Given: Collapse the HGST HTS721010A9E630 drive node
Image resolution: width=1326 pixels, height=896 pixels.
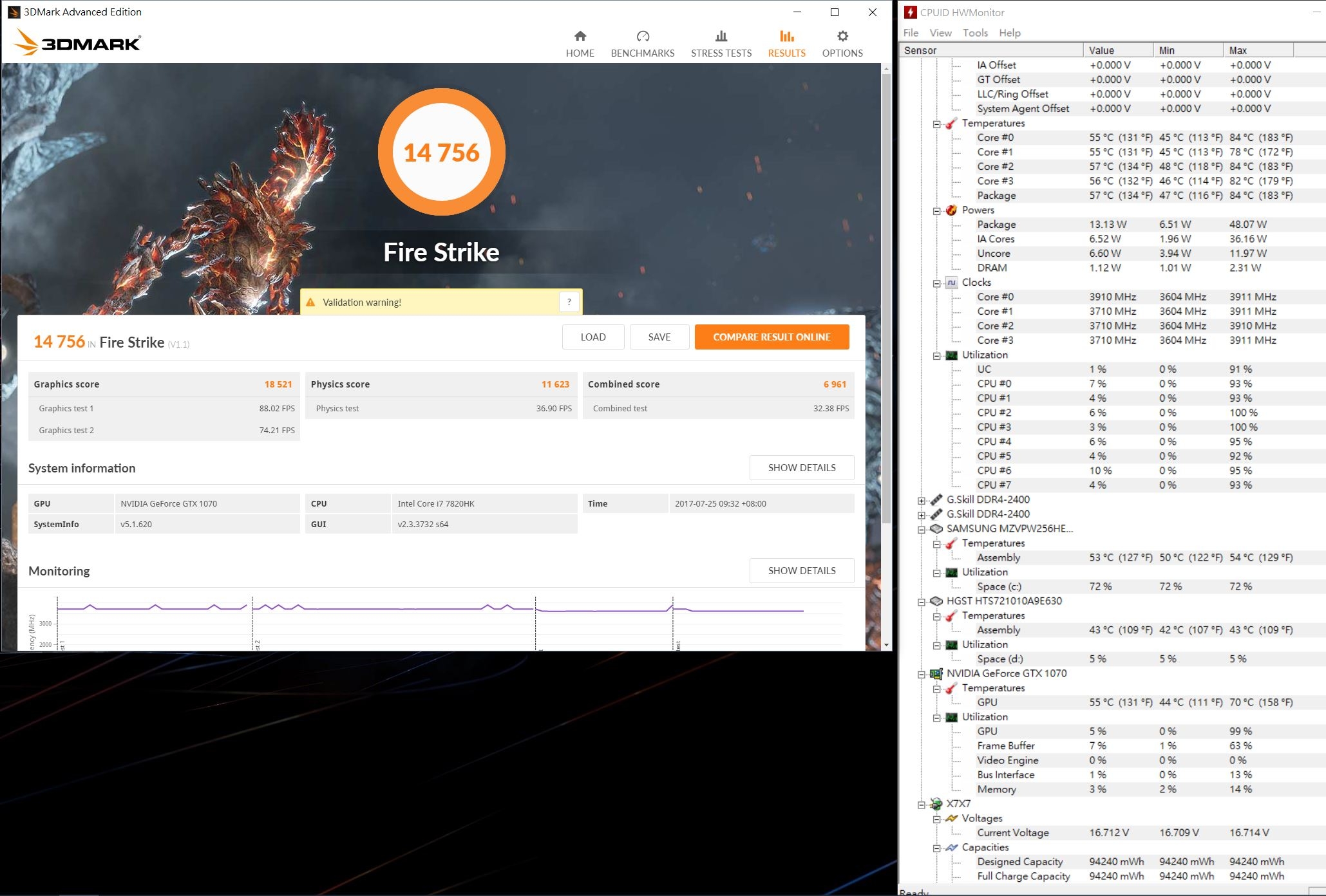Looking at the screenshot, I should [x=922, y=602].
